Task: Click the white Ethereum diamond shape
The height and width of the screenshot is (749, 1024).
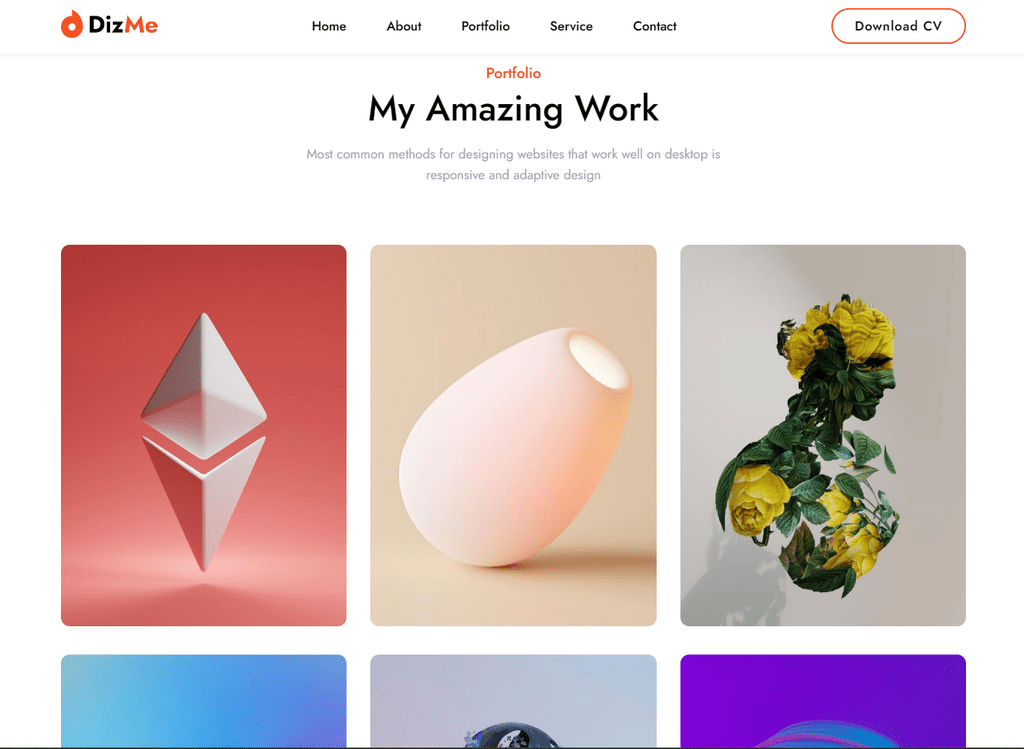Action: pyautogui.click(x=204, y=441)
